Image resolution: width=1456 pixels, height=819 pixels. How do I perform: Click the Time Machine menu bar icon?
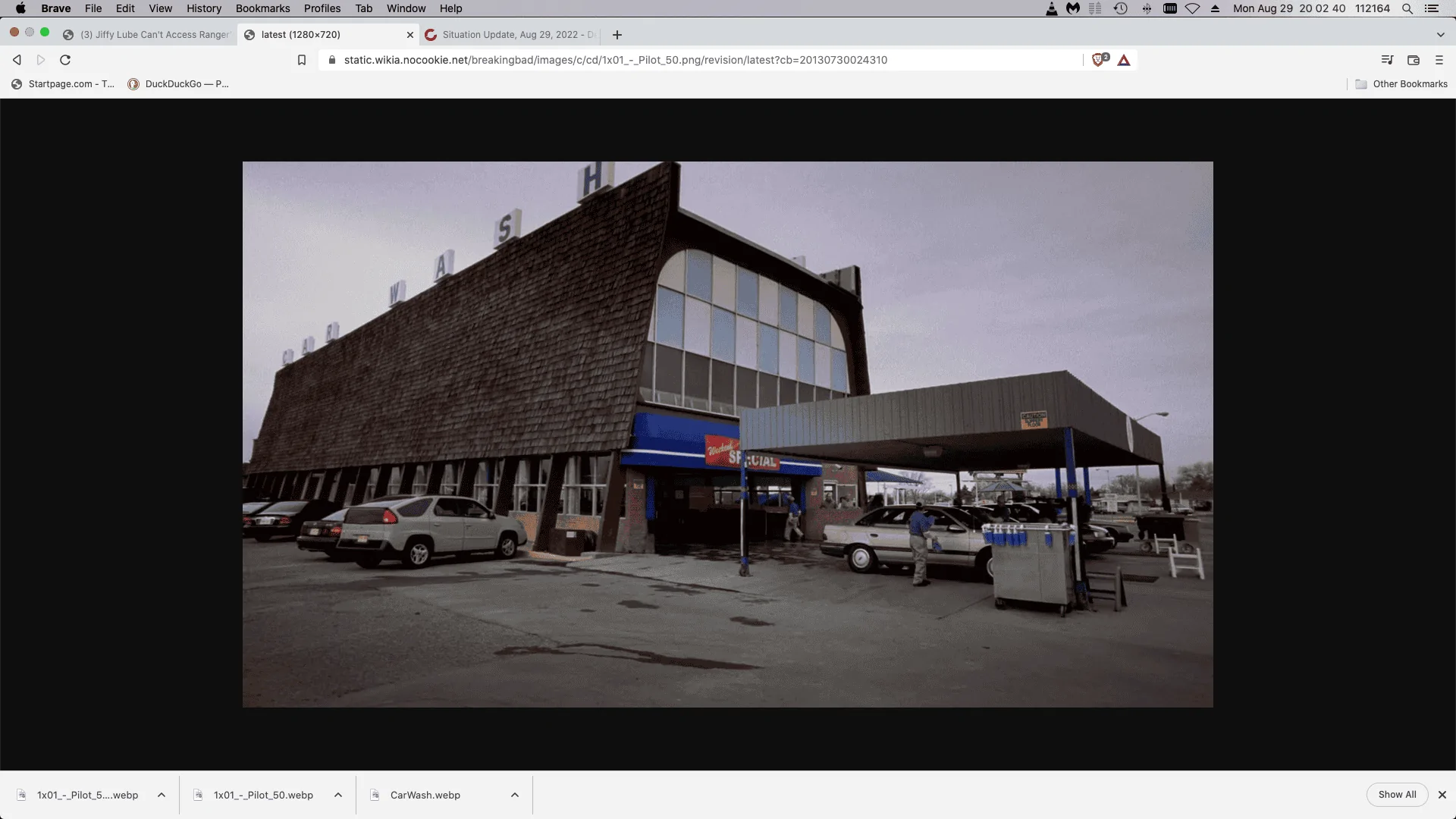point(1121,8)
